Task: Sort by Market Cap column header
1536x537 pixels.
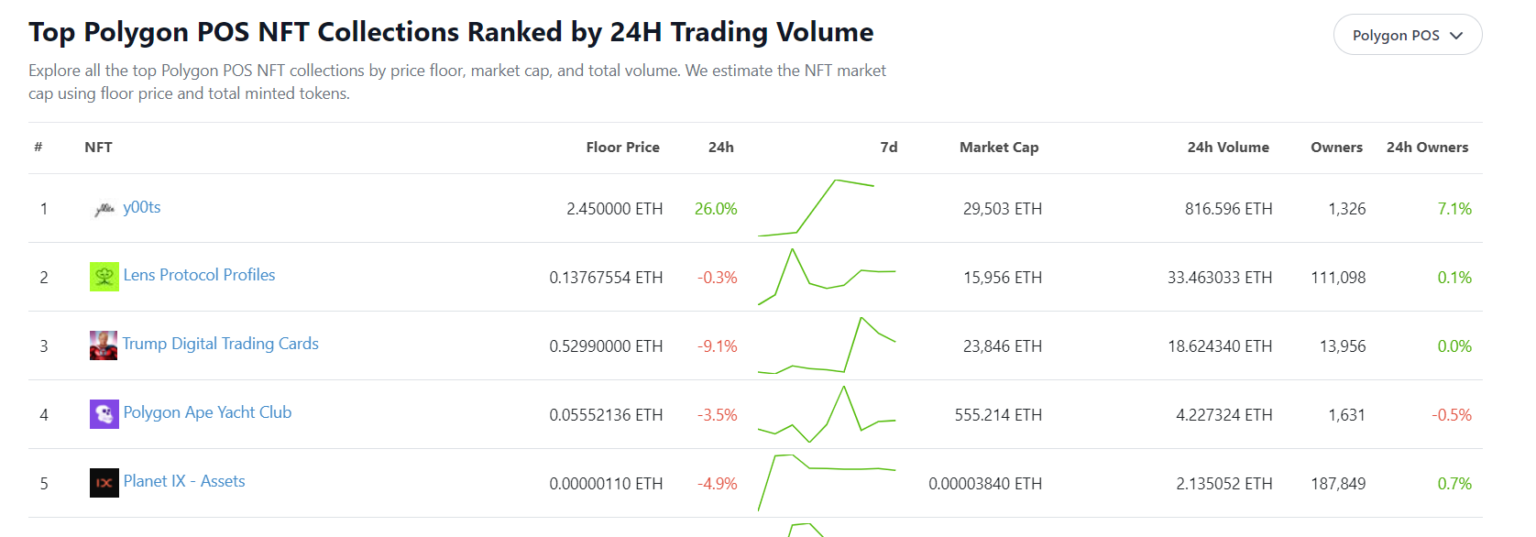Action: click(998, 147)
